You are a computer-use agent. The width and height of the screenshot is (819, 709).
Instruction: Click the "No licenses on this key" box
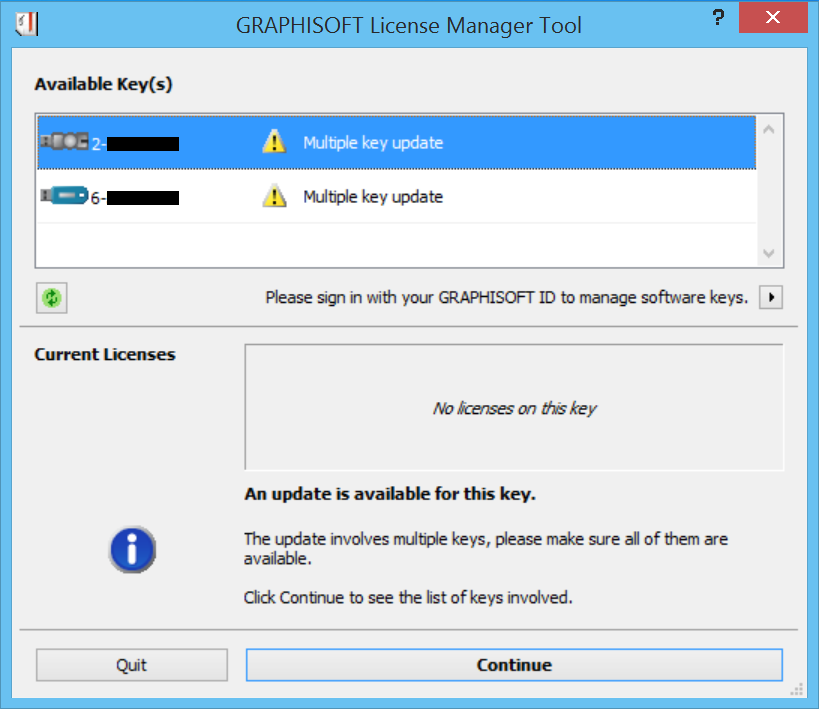pos(514,408)
